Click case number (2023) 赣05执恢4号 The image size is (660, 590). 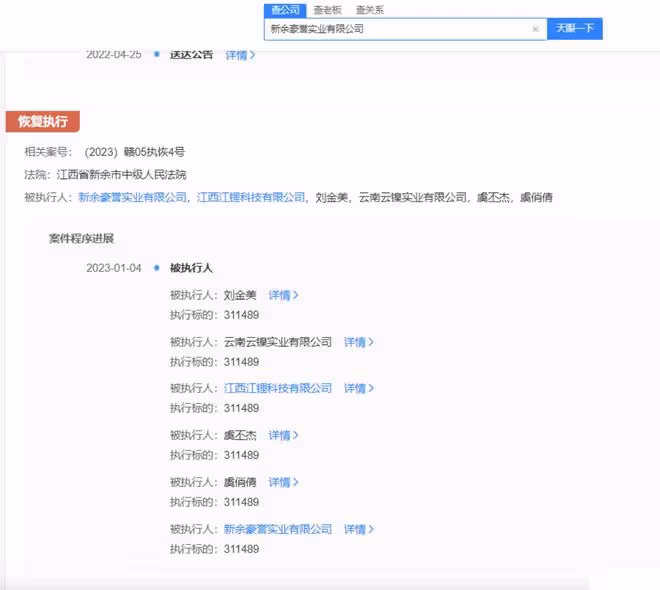pyautogui.click(x=135, y=152)
